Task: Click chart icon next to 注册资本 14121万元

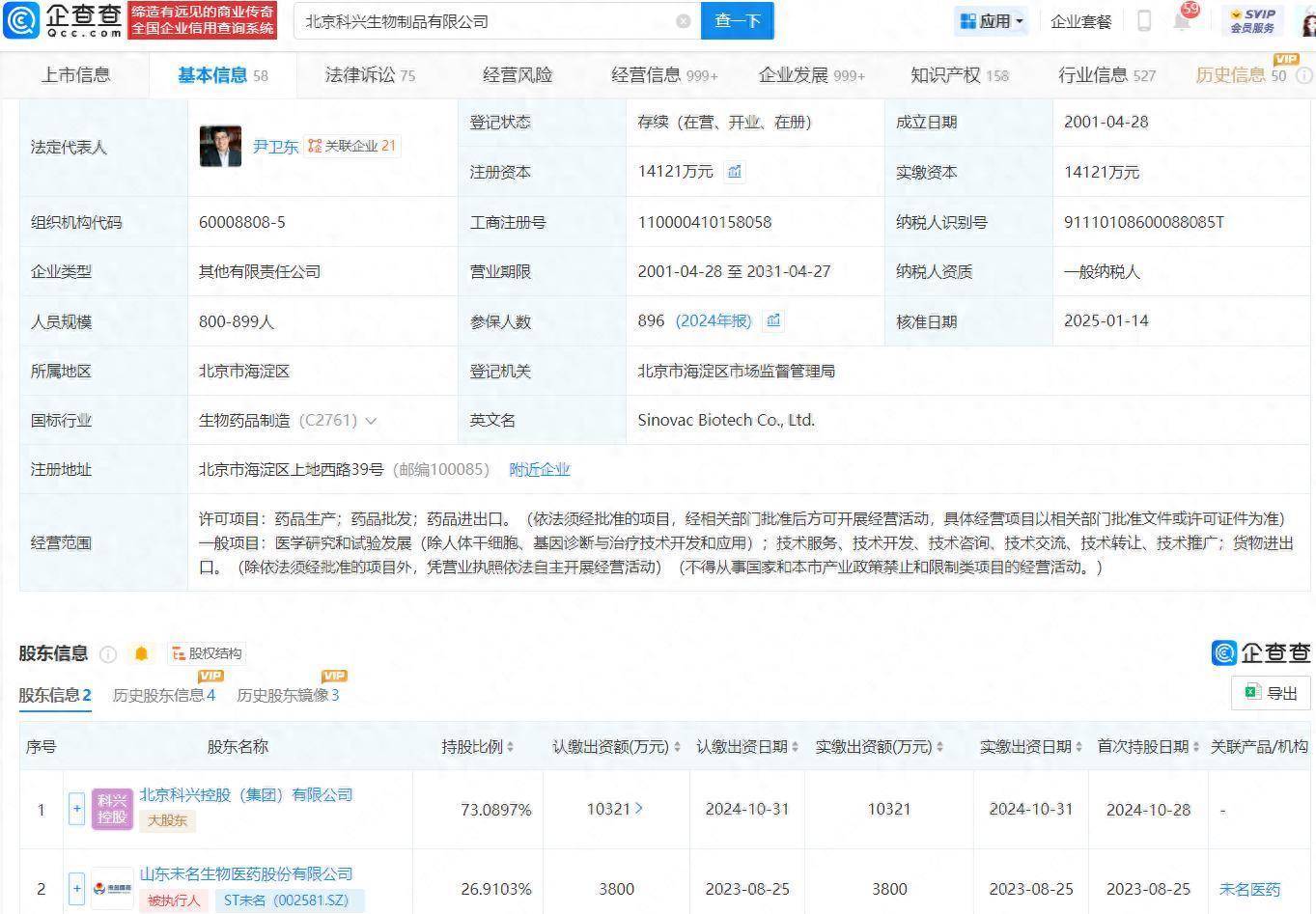Action: coord(735,171)
